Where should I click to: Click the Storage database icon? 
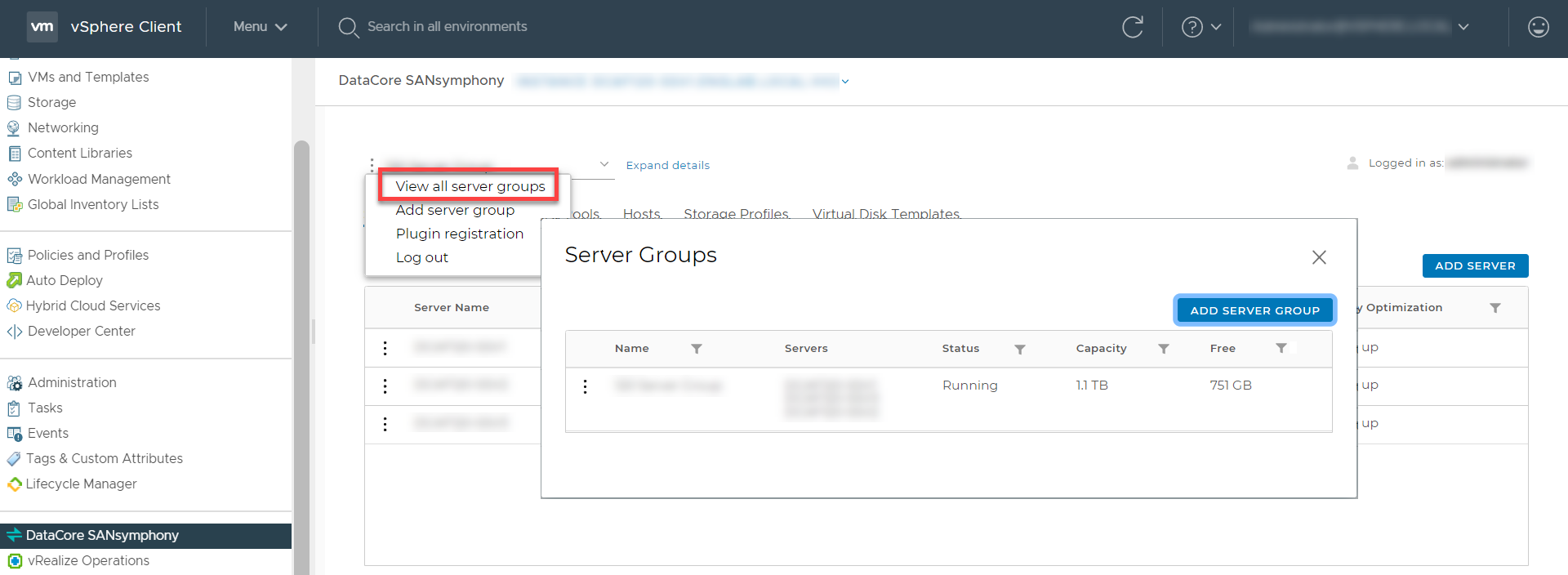[14, 103]
